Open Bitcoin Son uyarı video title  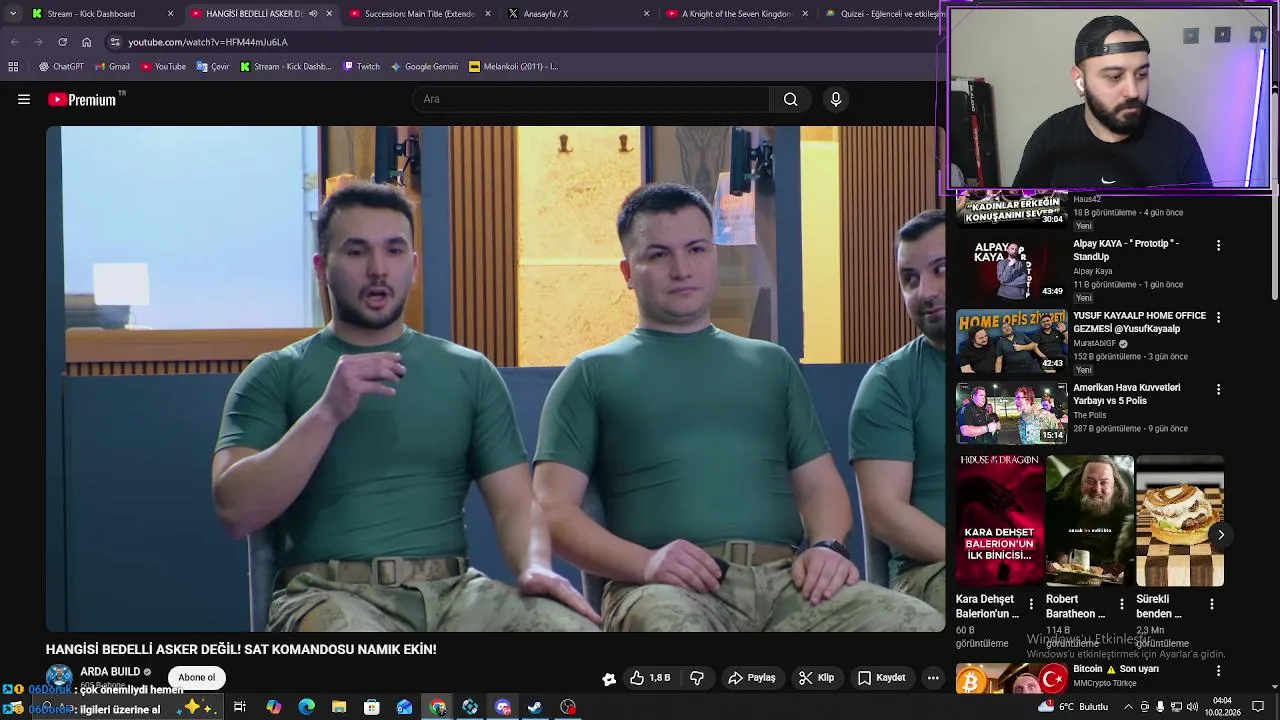pyautogui.click(x=1116, y=669)
